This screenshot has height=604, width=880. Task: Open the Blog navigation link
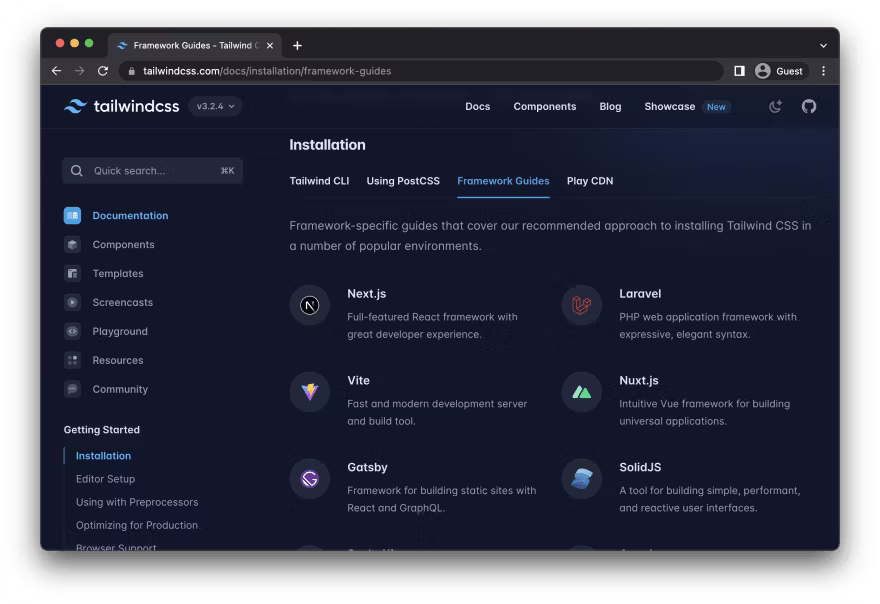pos(610,107)
